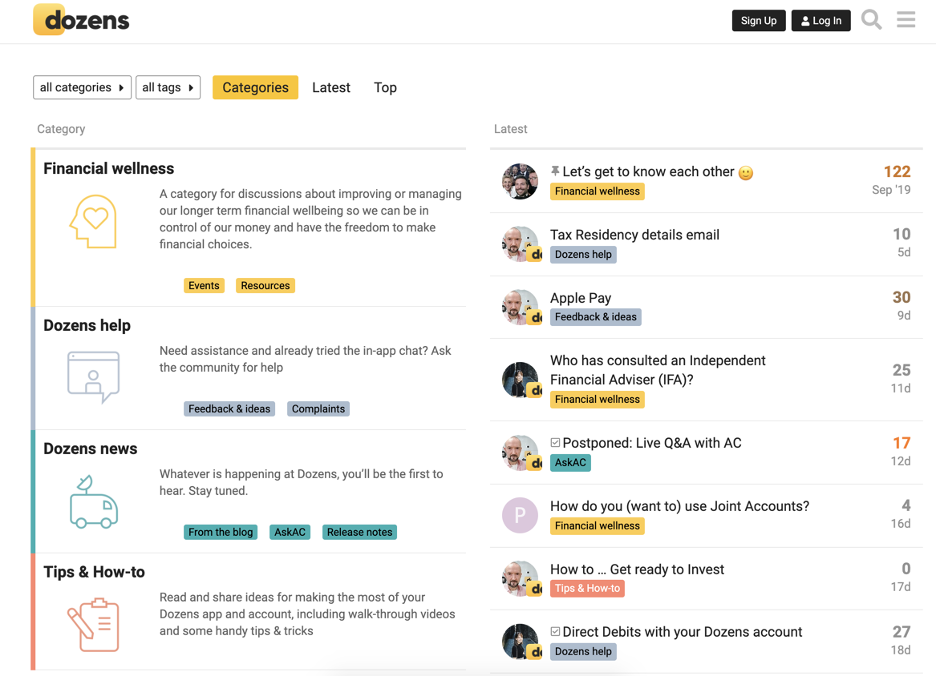Open topic Postponed: Live Q&A with AC
Image resolution: width=936 pixels, height=676 pixels.
coord(652,443)
